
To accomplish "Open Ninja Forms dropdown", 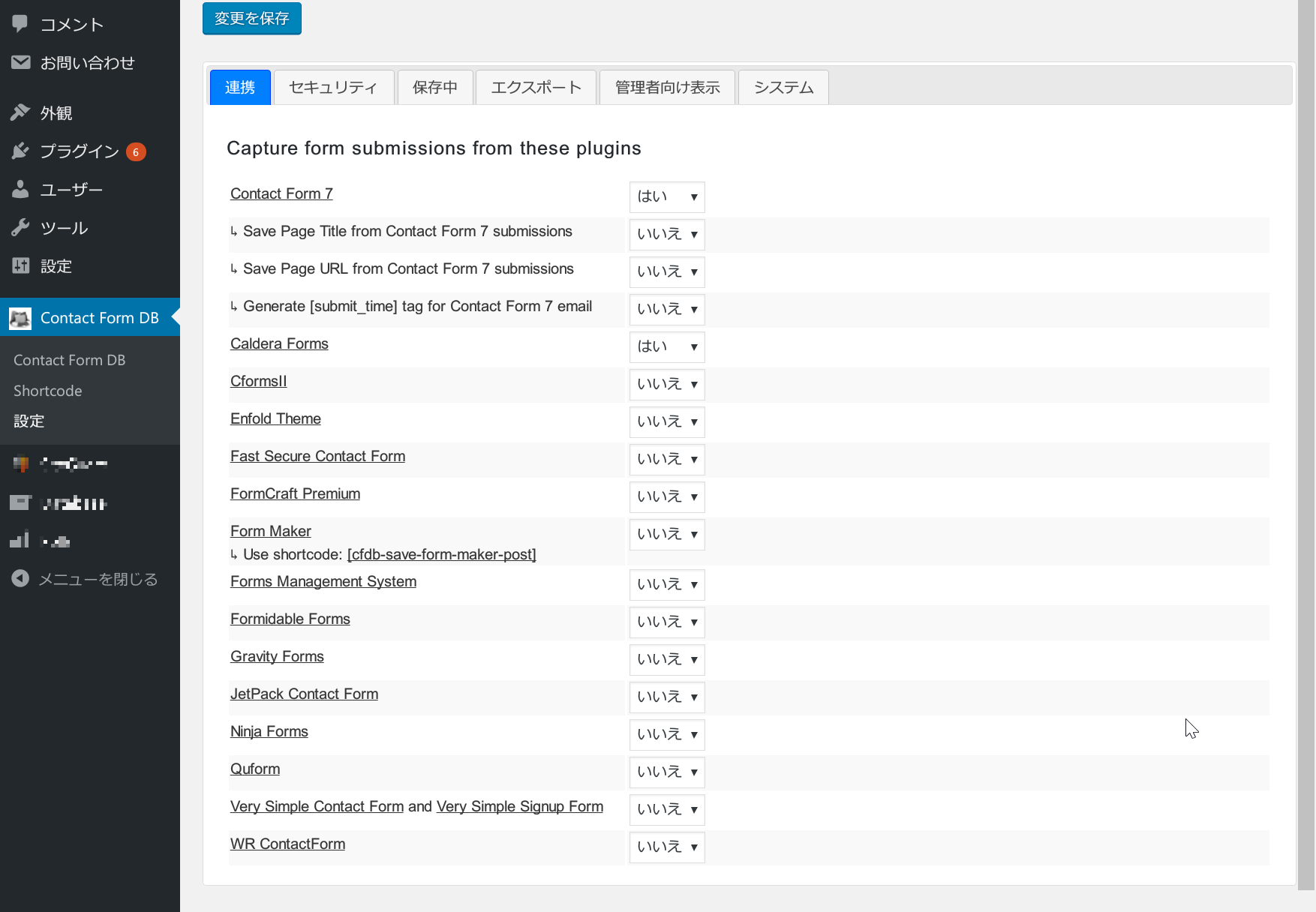I will point(667,734).
